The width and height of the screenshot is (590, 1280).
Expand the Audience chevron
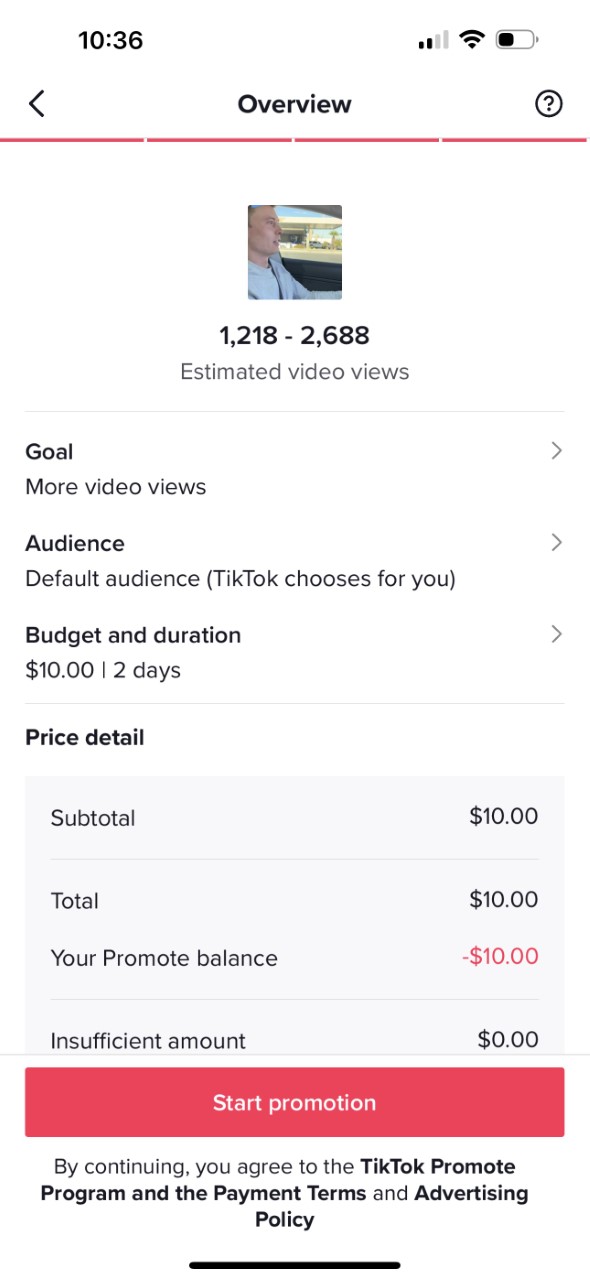[x=557, y=543]
